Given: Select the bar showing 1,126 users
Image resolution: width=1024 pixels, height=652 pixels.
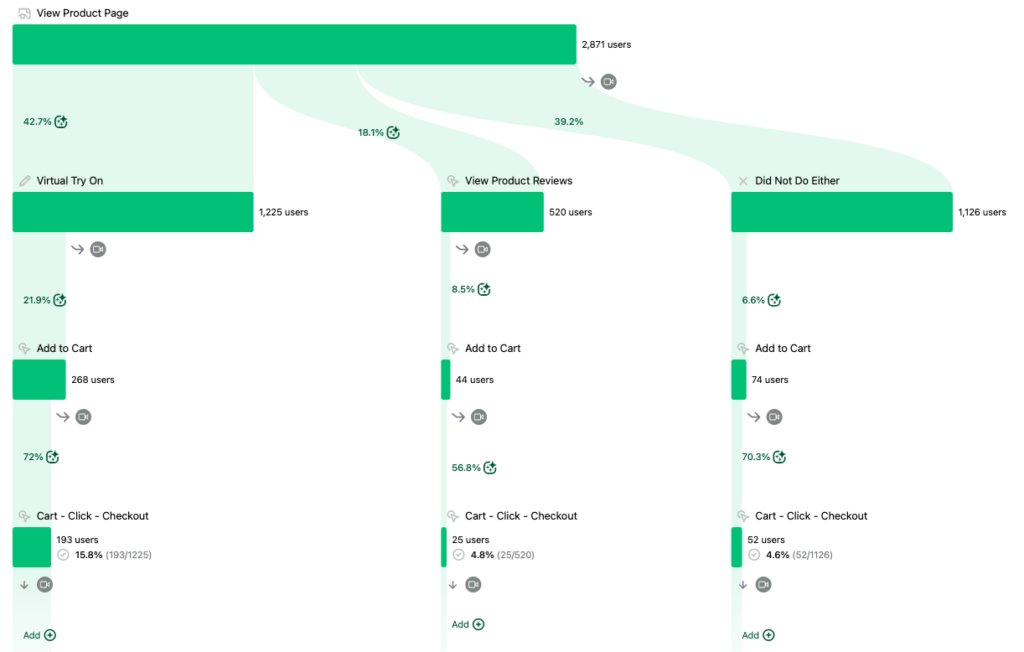Looking at the screenshot, I should pyautogui.click(x=841, y=211).
